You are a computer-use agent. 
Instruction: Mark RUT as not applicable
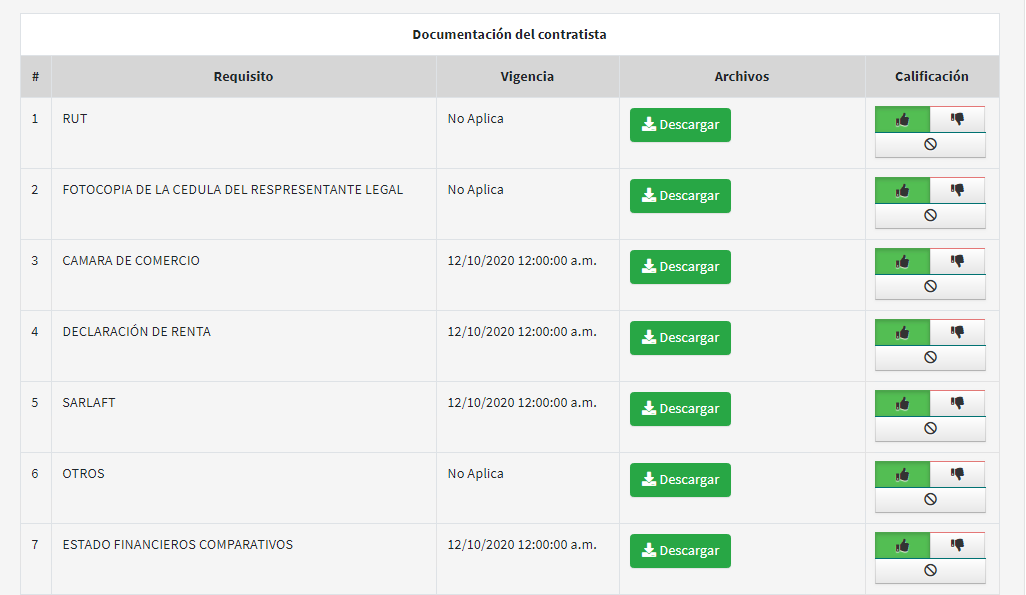(930, 145)
